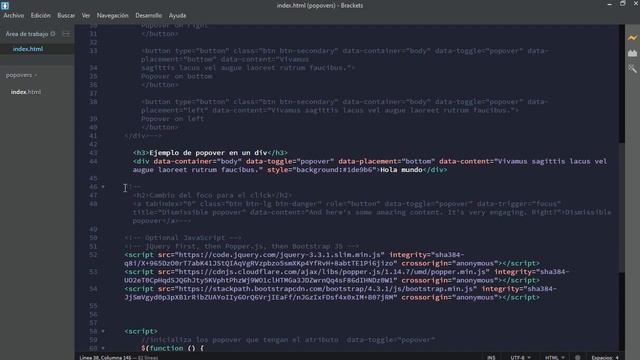Click the 'Área de trabajo' header label
Screen dimensions: 640x360
[27, 34]
